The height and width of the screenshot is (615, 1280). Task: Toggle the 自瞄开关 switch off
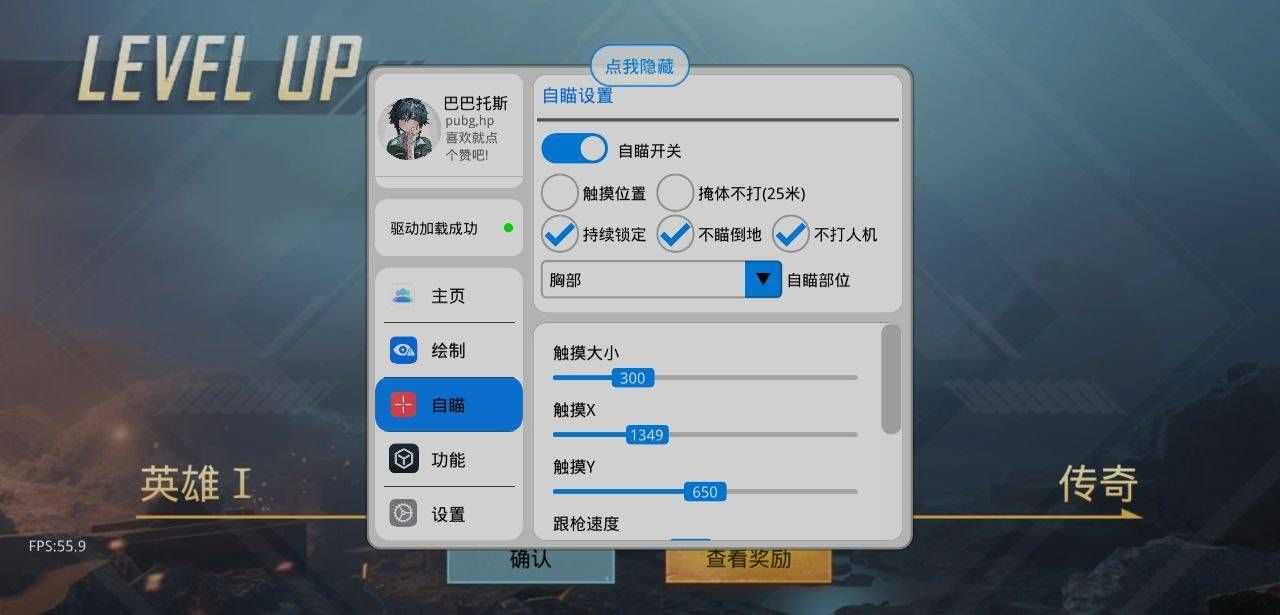[x=575, y=149]
